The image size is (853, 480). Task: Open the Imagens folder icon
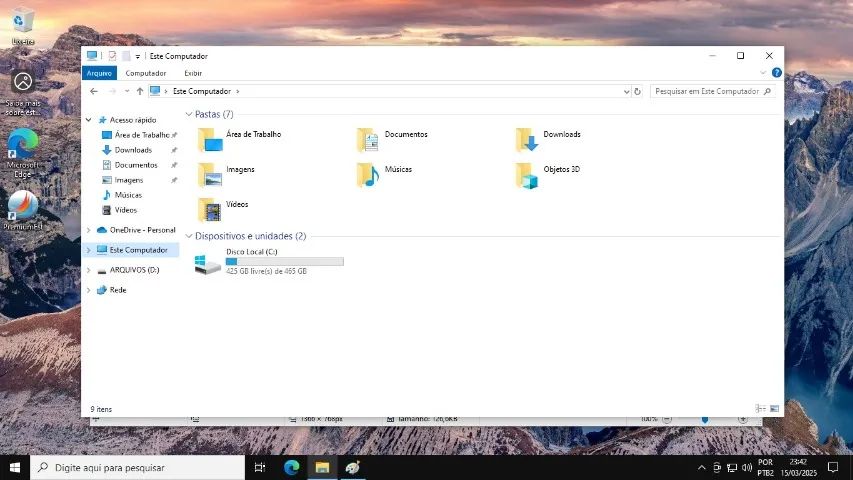[x=210, y=175]
